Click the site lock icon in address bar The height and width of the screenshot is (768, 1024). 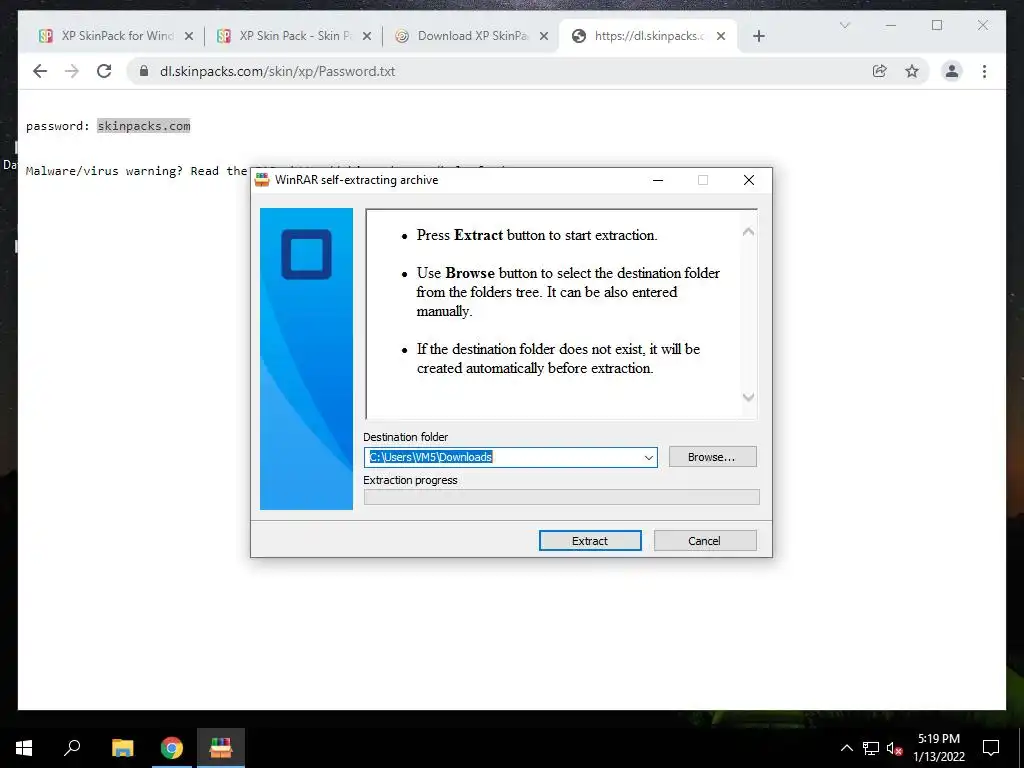point(144,71)
